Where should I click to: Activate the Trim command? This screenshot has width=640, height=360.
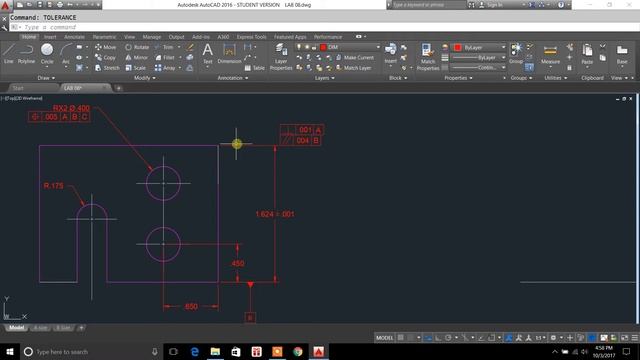pyautogui.click(x=164, y=47)
